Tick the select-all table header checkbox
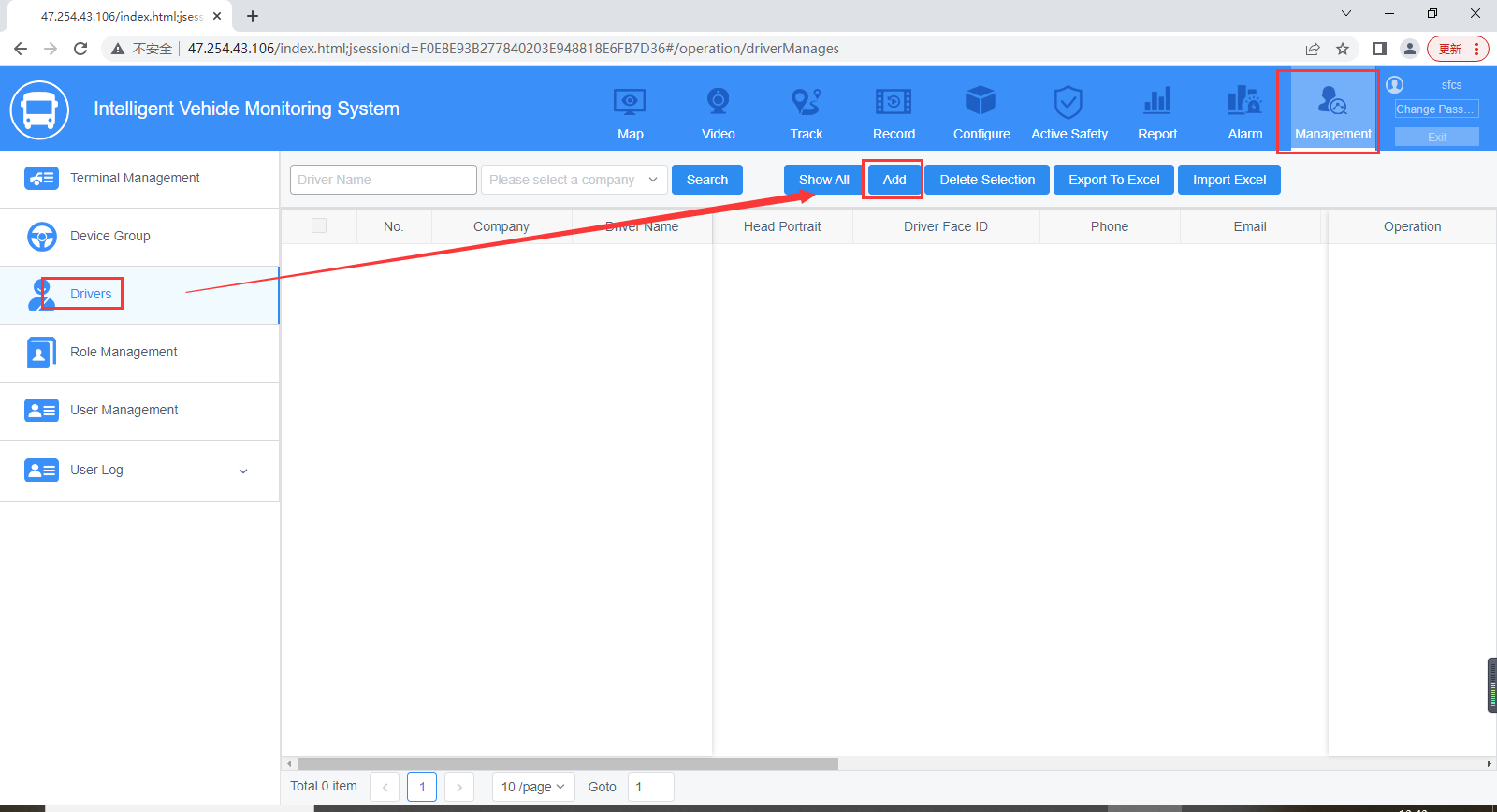Screen dimensions: 1497x812 tap(319, 225)
